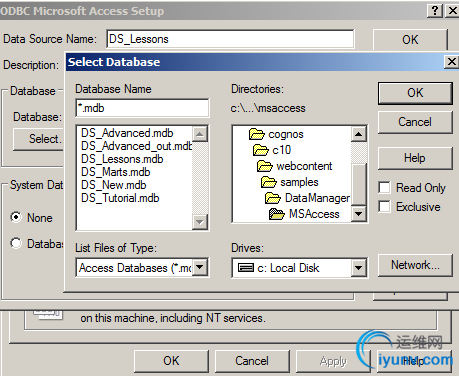Select DS_Advanced.mdb in file list
459x376 pixels.
(127, 133)
